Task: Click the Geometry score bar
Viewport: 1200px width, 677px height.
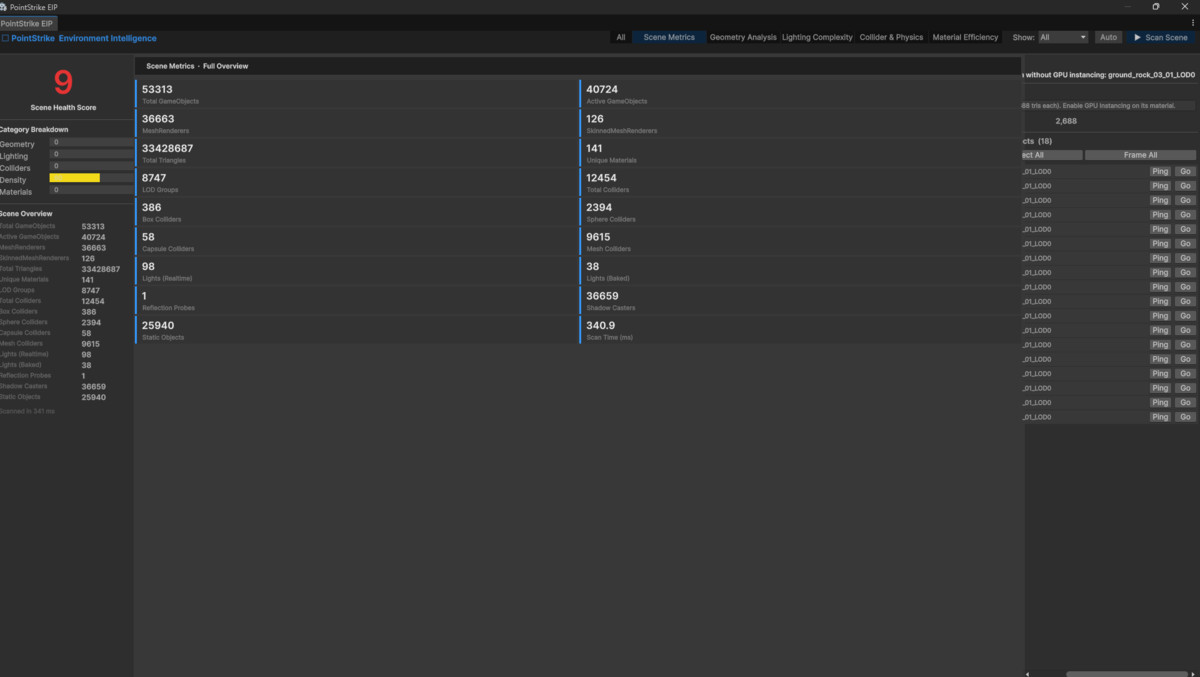Action: click(92, 143)
